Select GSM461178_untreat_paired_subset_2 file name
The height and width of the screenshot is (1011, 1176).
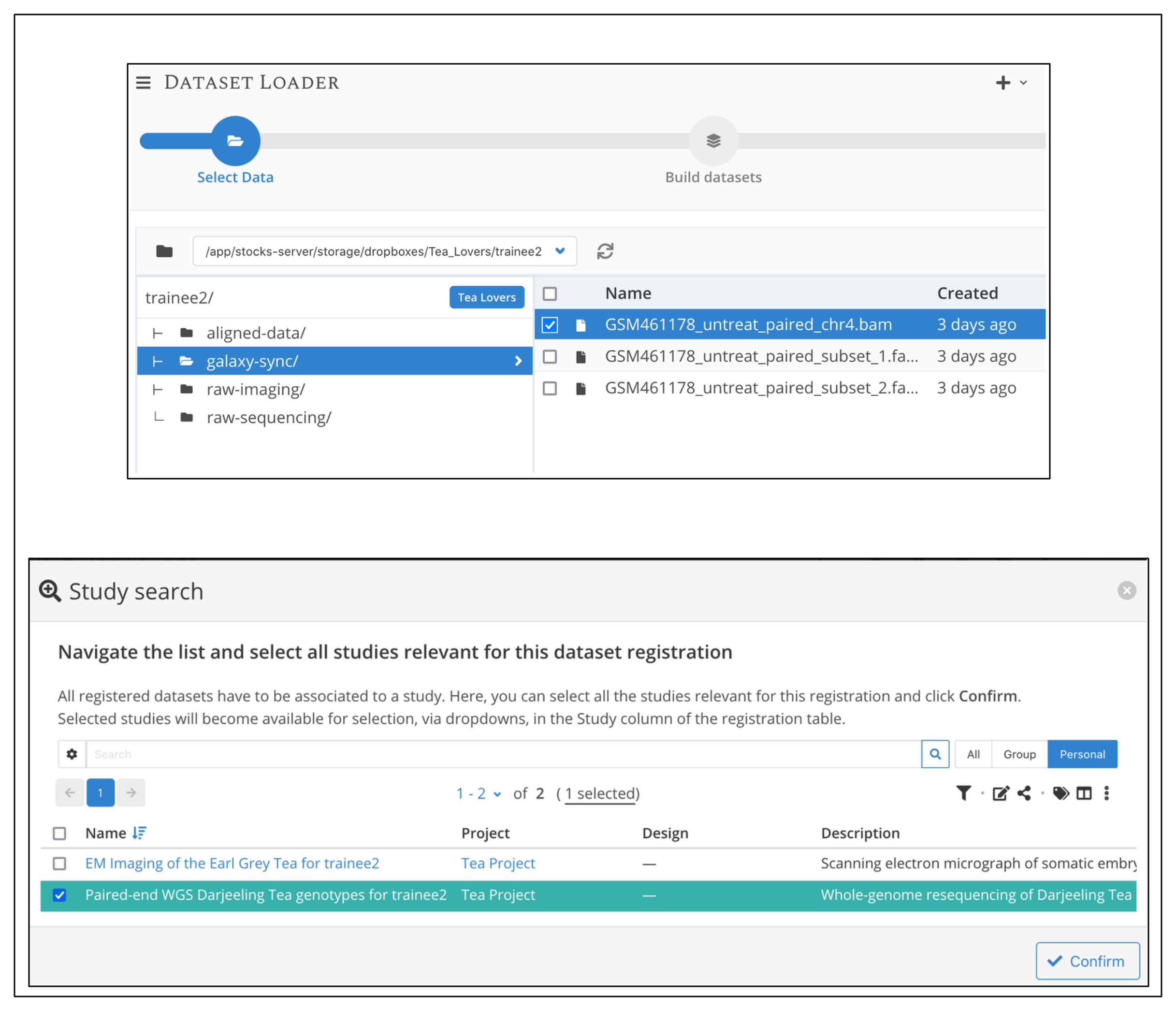point(762,388)
